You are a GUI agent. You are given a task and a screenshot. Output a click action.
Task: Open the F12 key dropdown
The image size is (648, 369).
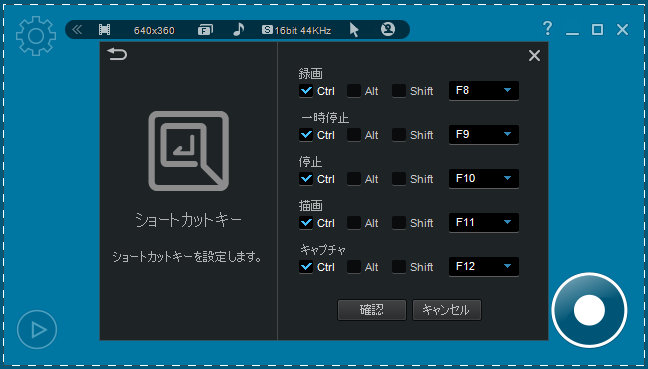pos(484,267)
